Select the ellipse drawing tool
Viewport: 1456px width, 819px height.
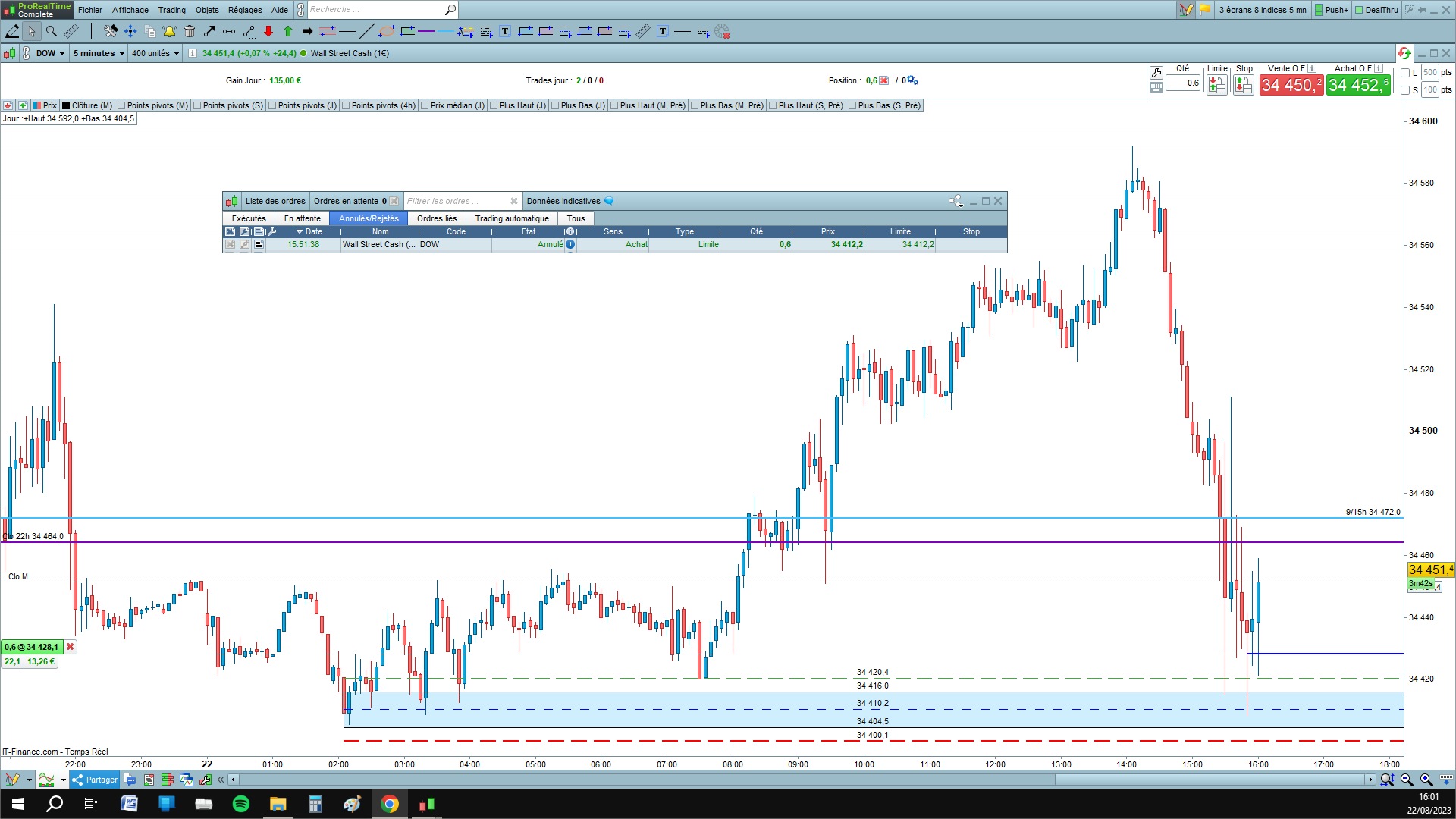click(387, 31)
